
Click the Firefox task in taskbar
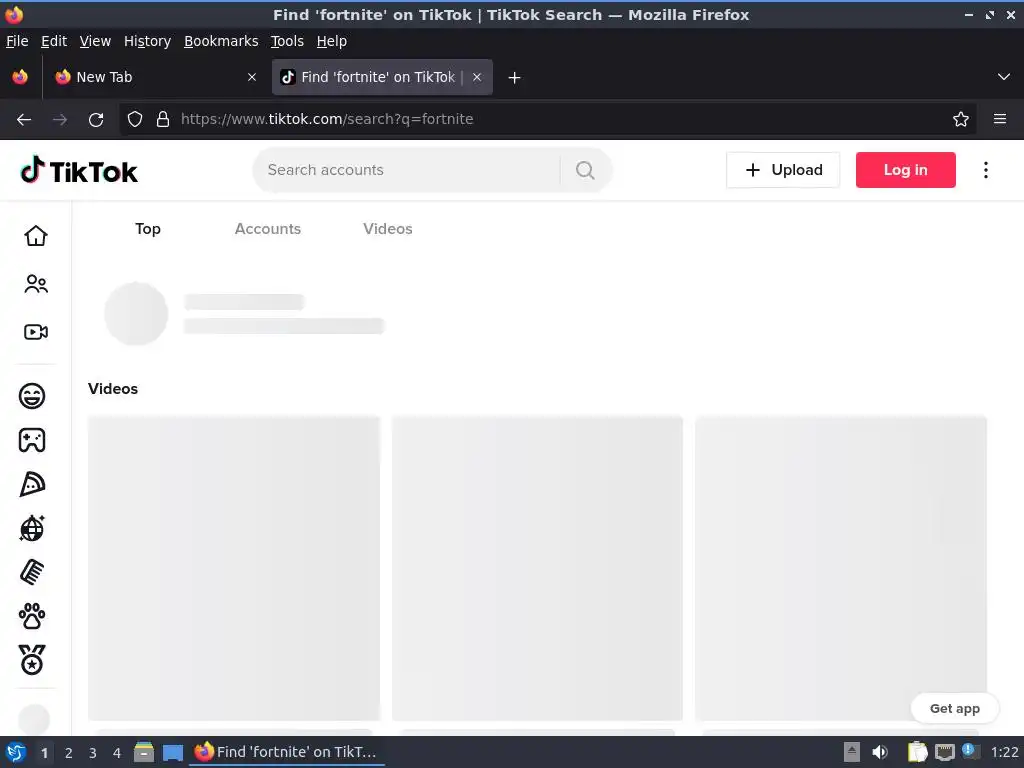(286, 752)
